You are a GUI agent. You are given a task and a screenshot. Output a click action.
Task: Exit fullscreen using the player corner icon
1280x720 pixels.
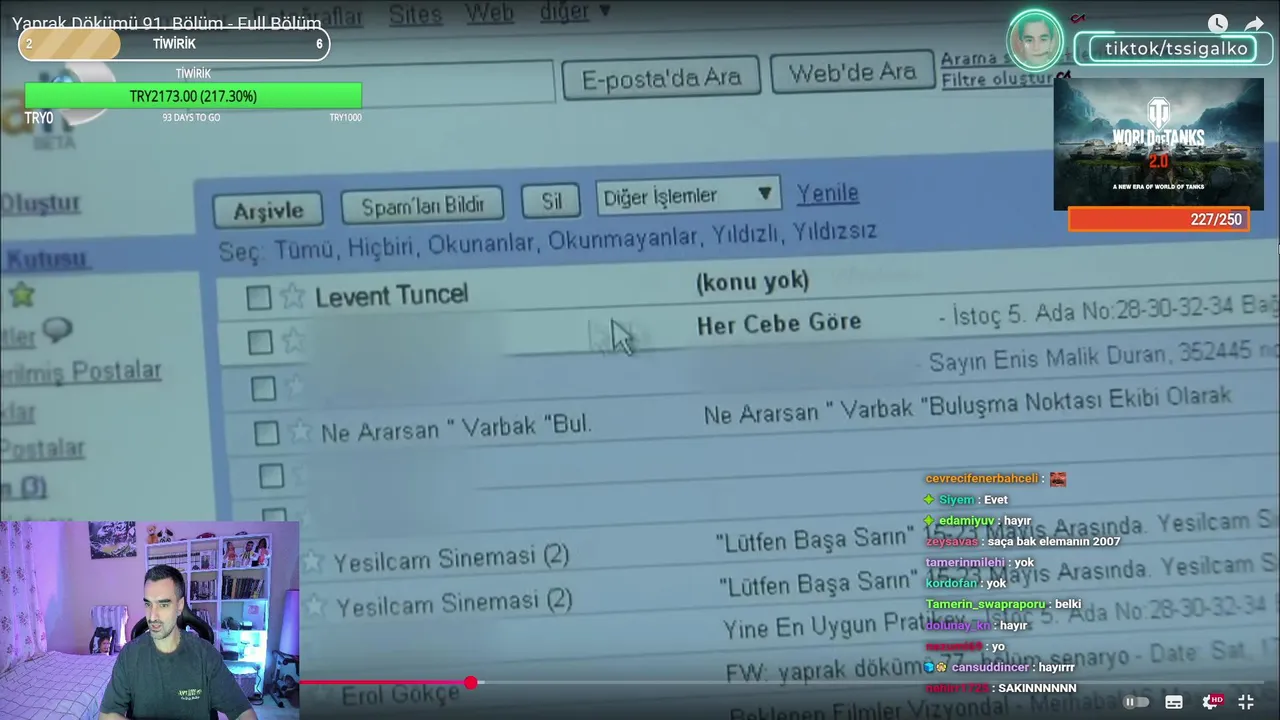[1246, 702]
